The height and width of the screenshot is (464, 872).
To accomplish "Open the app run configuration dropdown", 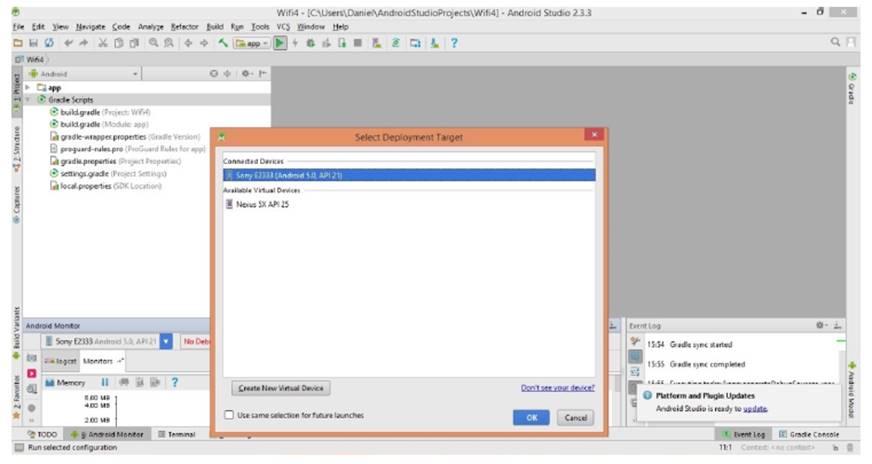I will pyautogui.click(x=251, y=43).
